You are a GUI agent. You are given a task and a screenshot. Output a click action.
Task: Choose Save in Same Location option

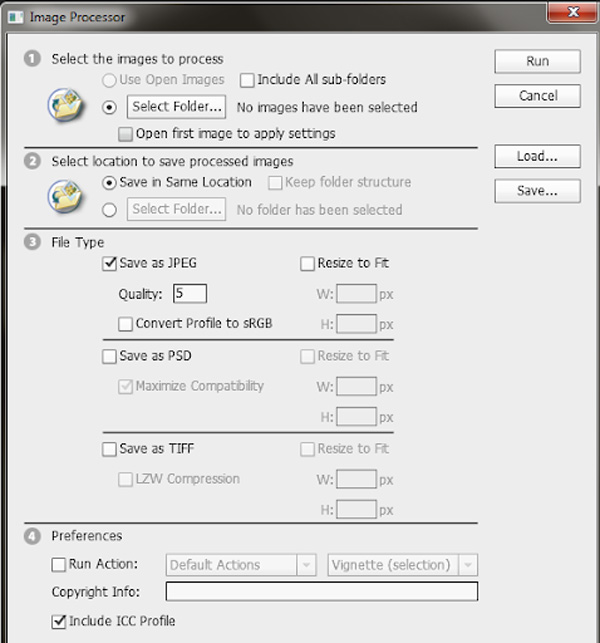coord(109,183)
